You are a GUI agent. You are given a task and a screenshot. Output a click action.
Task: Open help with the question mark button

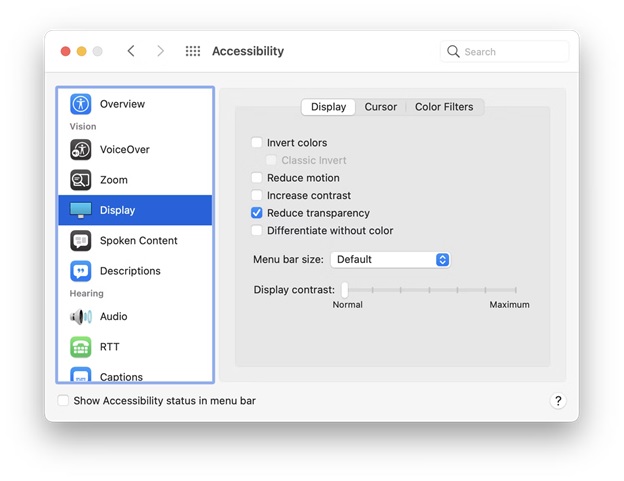click(x=558, y=401)
